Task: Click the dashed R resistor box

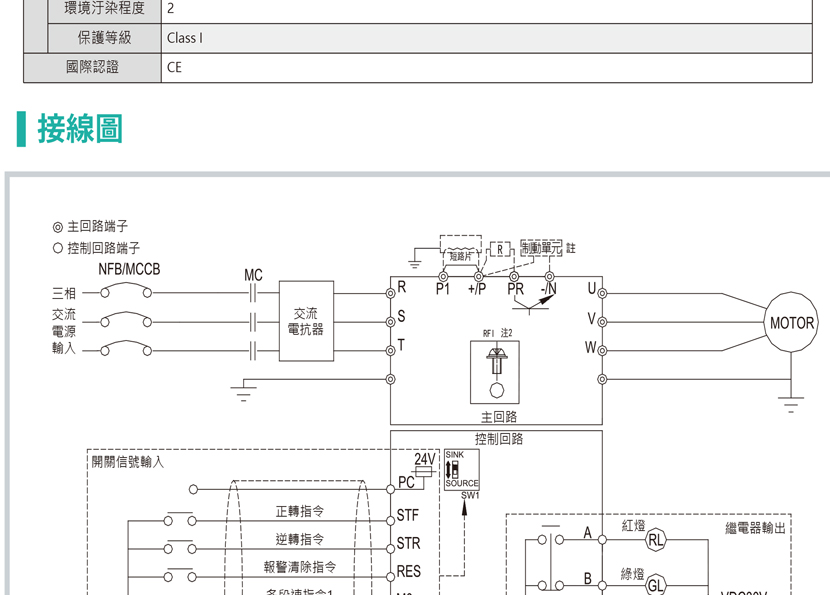Action: tap(500, 249)
